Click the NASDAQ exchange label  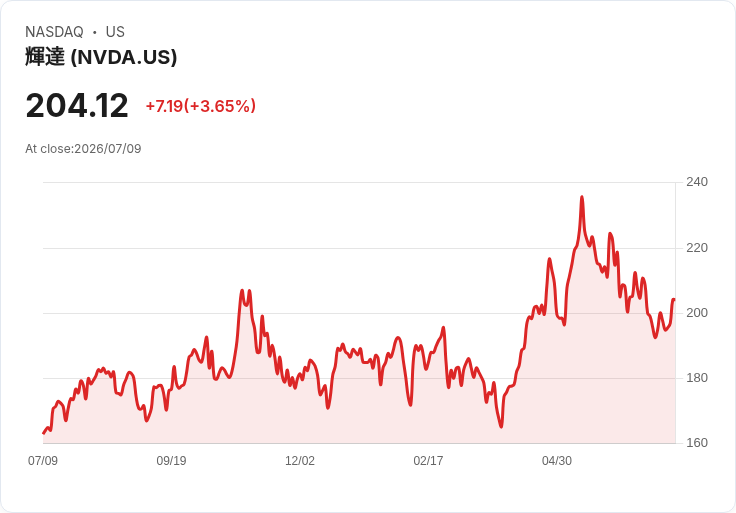pos(54,32)
